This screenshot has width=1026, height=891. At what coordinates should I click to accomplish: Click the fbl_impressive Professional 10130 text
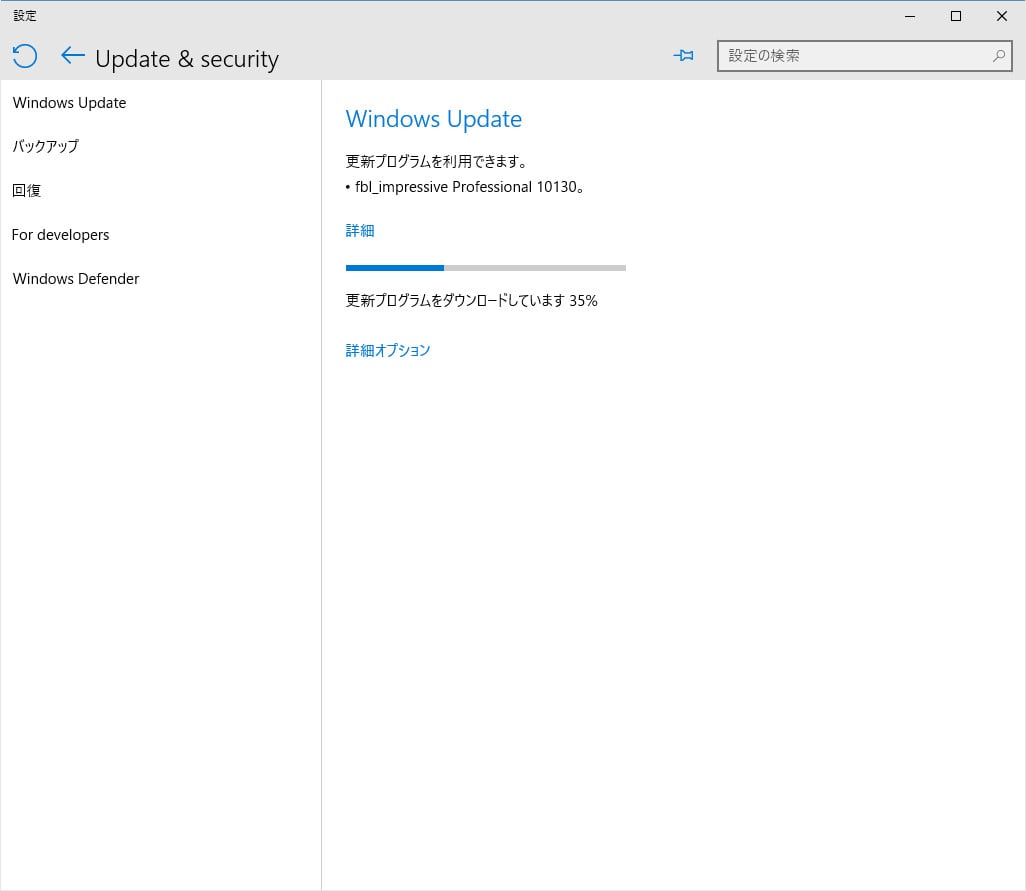point(469,187)
